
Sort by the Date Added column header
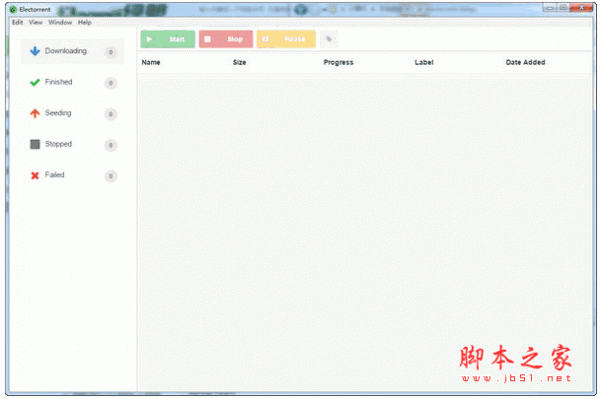point(525,62)
